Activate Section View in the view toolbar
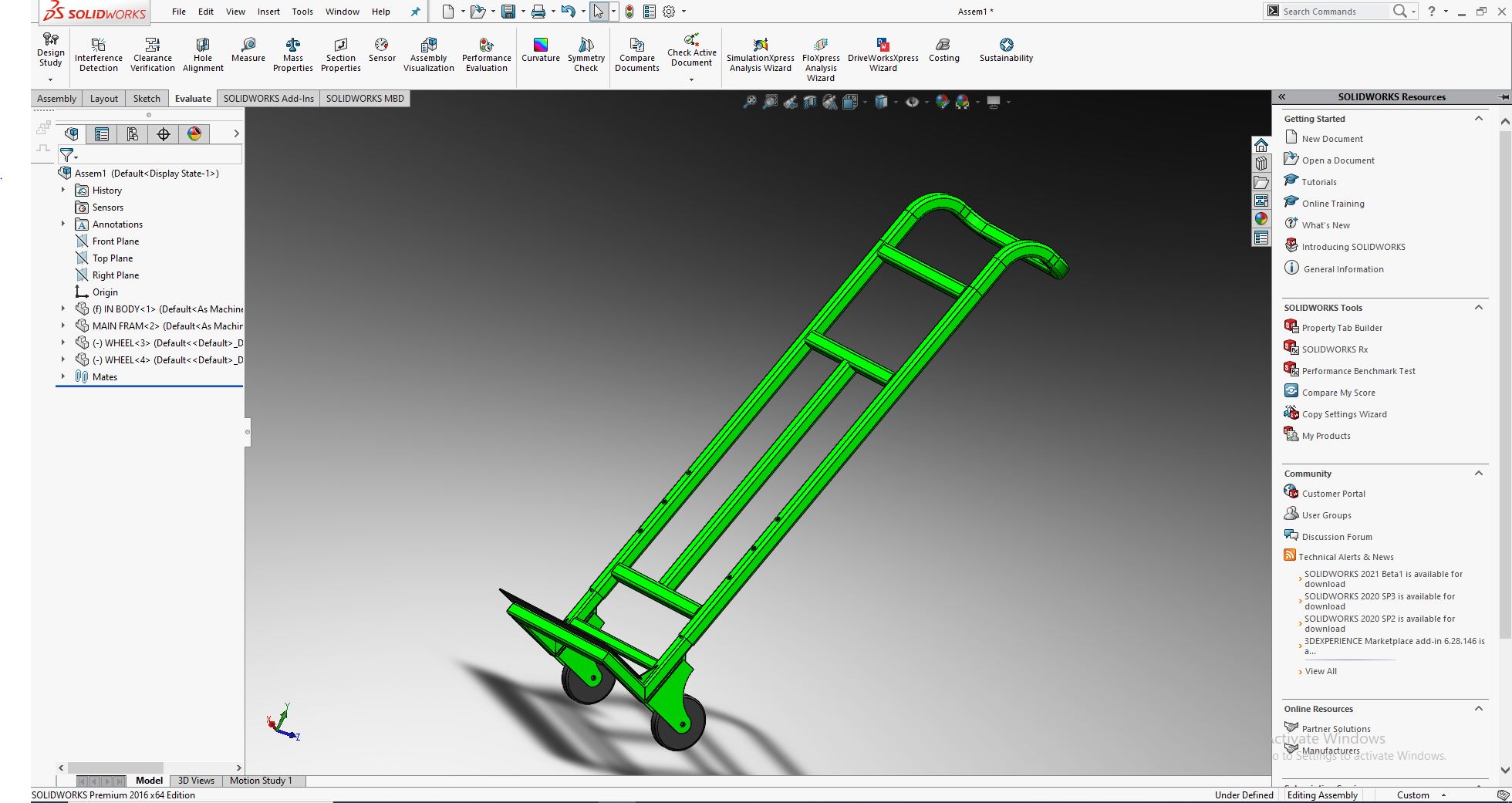1512x803 pixels. click(810, 102)
